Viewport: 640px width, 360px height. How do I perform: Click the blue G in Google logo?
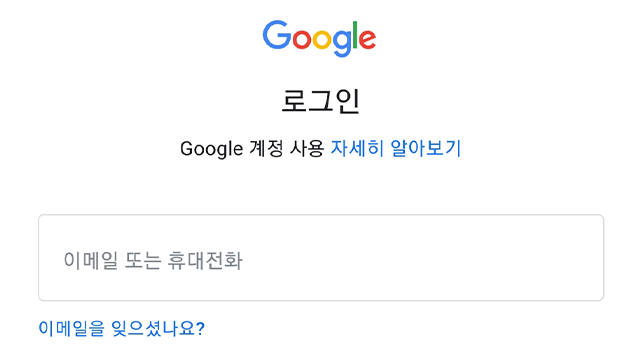click(277, 35)
